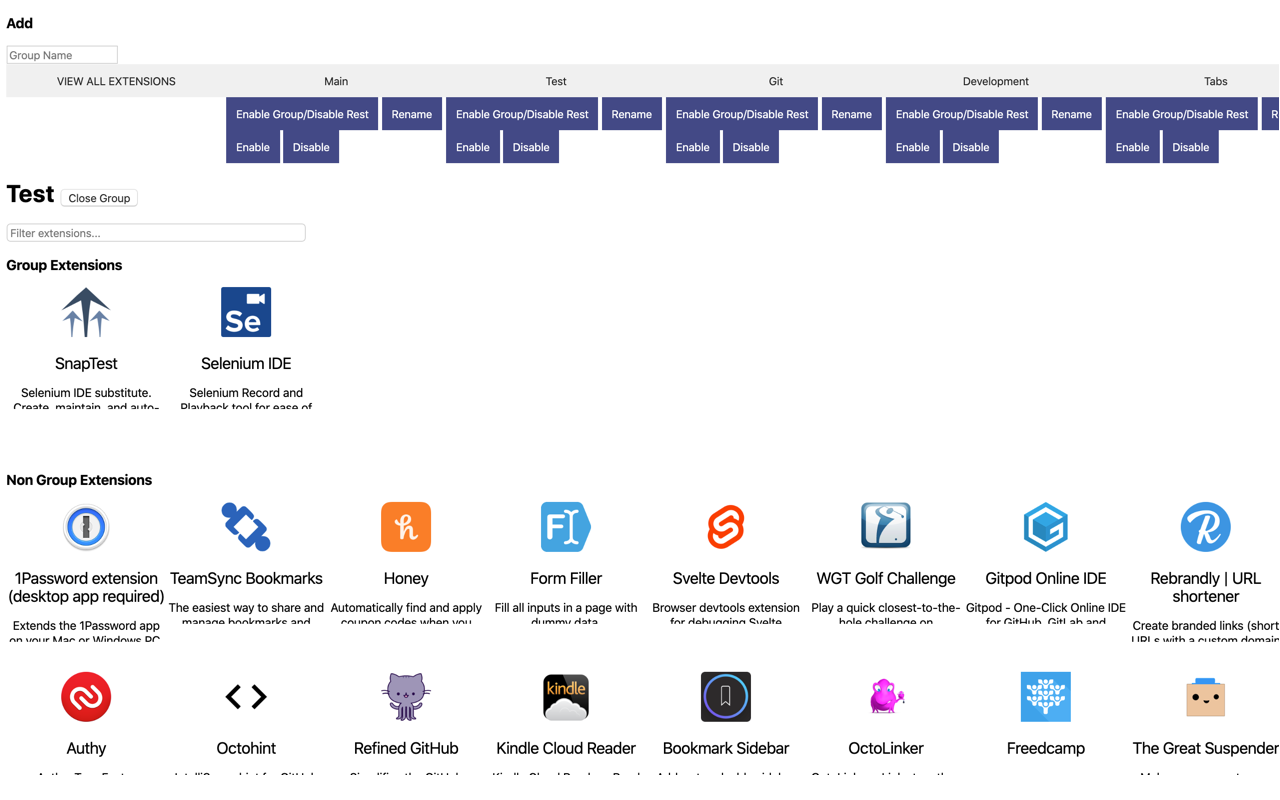The height and width of the screenshot is (800, 1280).
Task: Disable the Git group extensions
Action: (751, 147)
